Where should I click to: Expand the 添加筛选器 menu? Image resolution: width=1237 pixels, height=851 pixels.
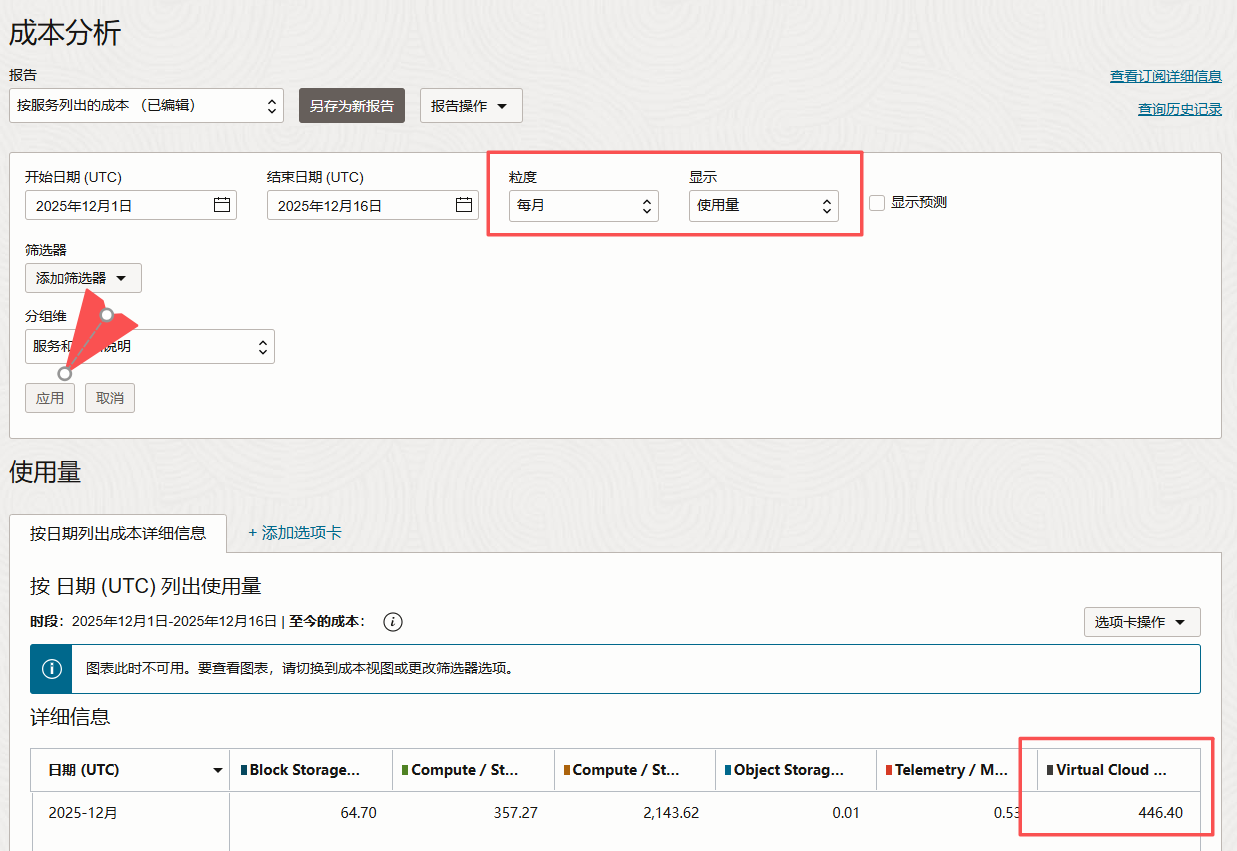coord(83,278)
